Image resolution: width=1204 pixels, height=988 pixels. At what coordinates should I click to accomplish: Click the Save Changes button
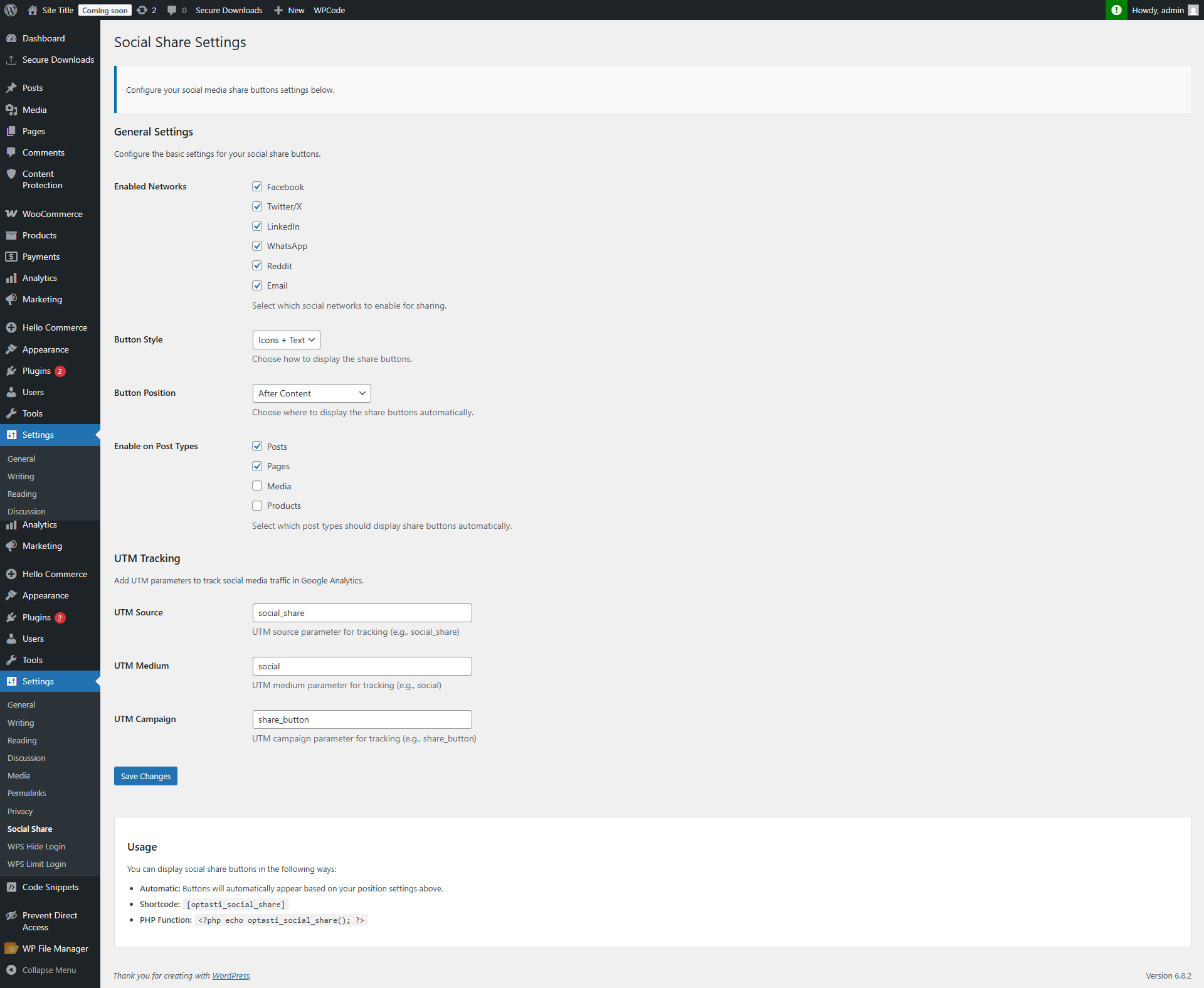(x=145, y=776)
